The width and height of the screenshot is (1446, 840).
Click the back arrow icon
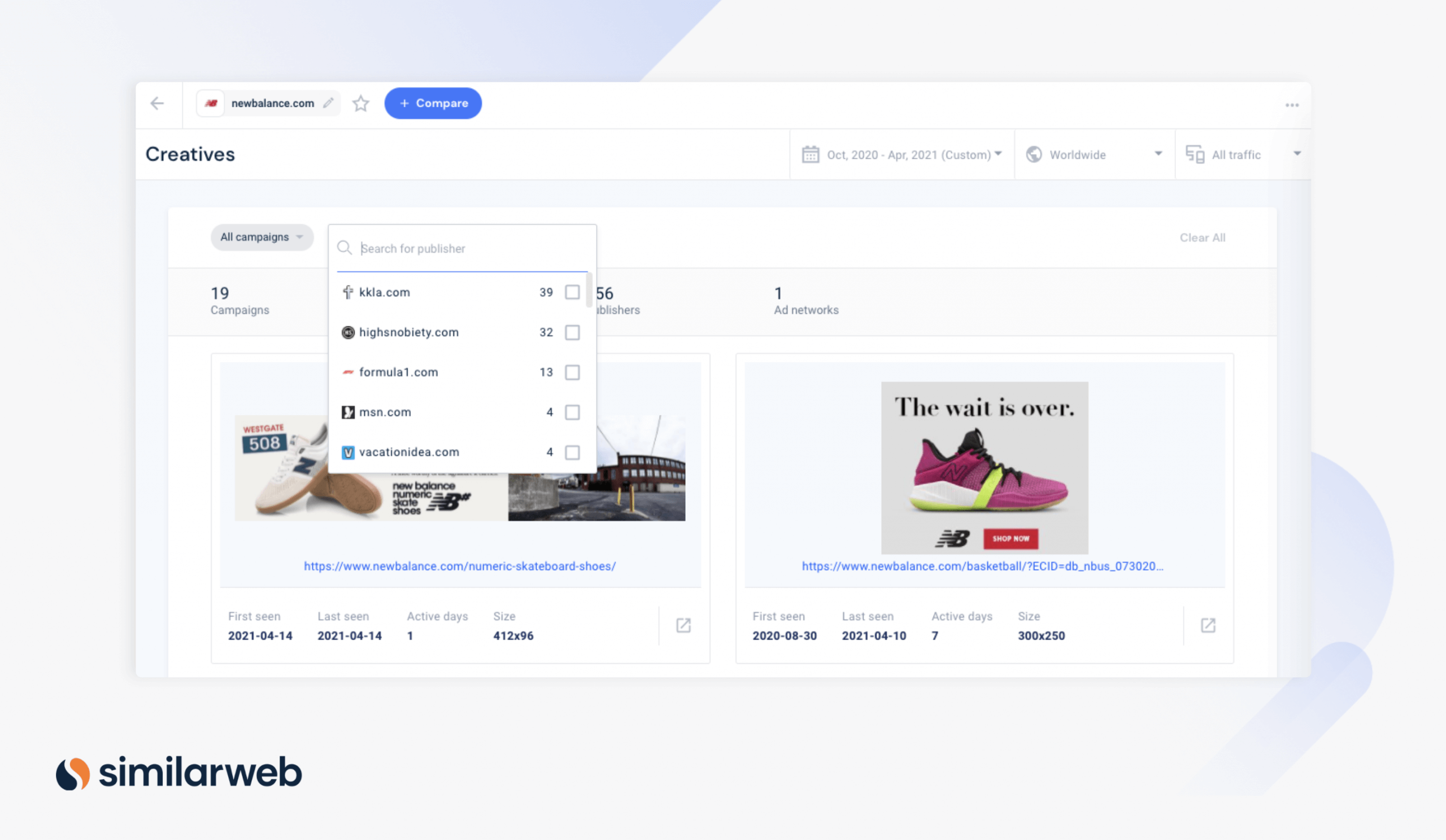click(157, 103)
